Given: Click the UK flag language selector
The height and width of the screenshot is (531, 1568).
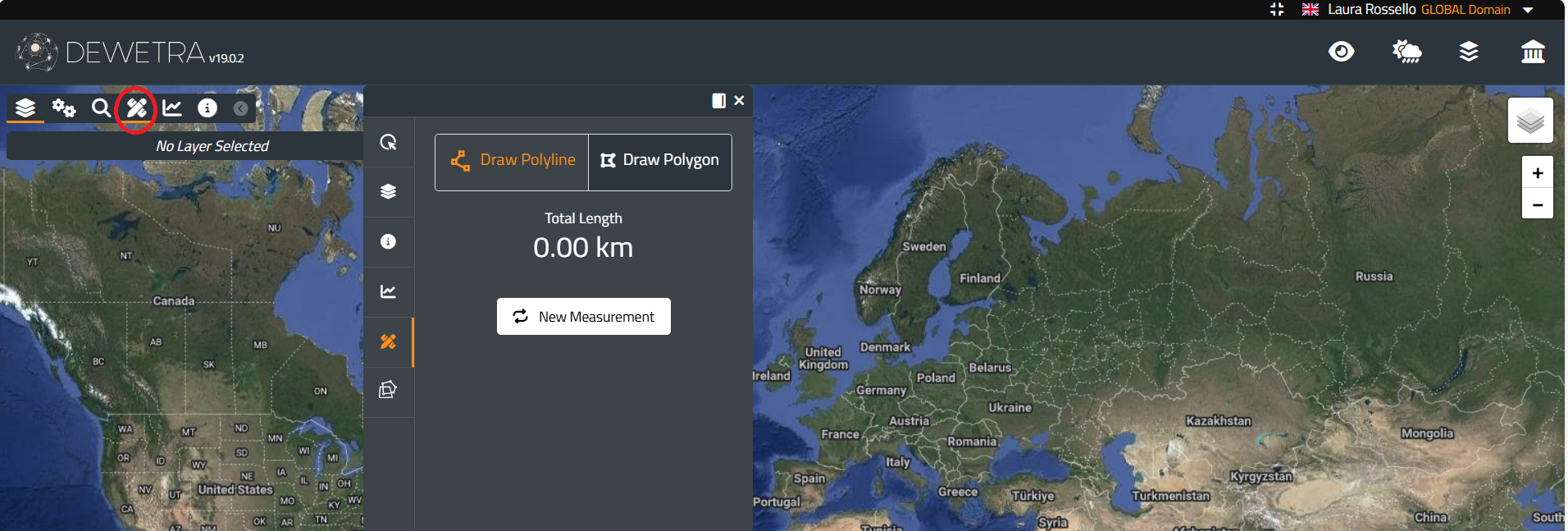Looking at the screenshot, I should tap(1310, 10).
